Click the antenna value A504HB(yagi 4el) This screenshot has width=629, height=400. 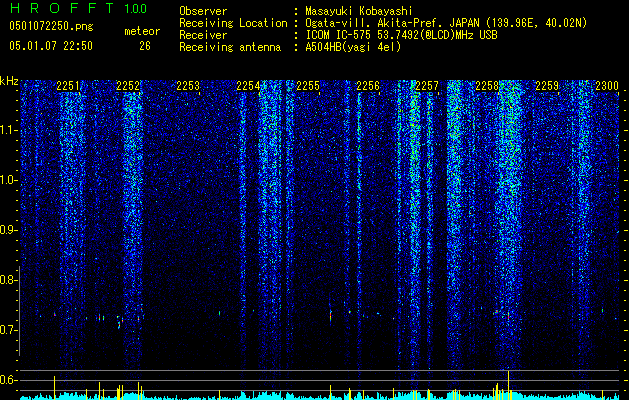point(353,47)
